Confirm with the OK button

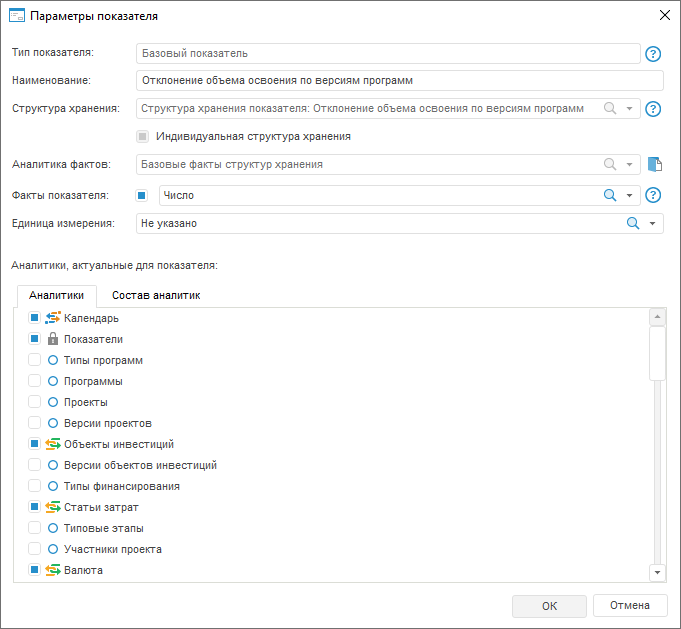[549, 606]
